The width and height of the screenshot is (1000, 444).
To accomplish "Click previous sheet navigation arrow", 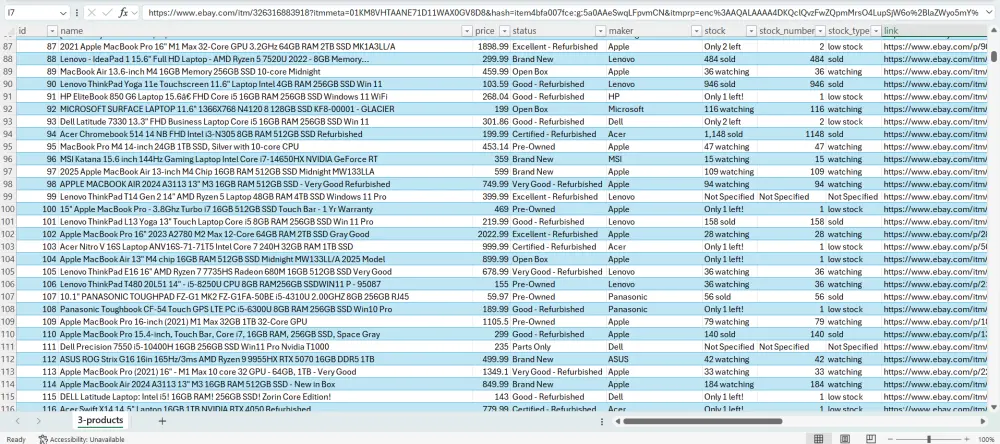I will tap(17, 421).
